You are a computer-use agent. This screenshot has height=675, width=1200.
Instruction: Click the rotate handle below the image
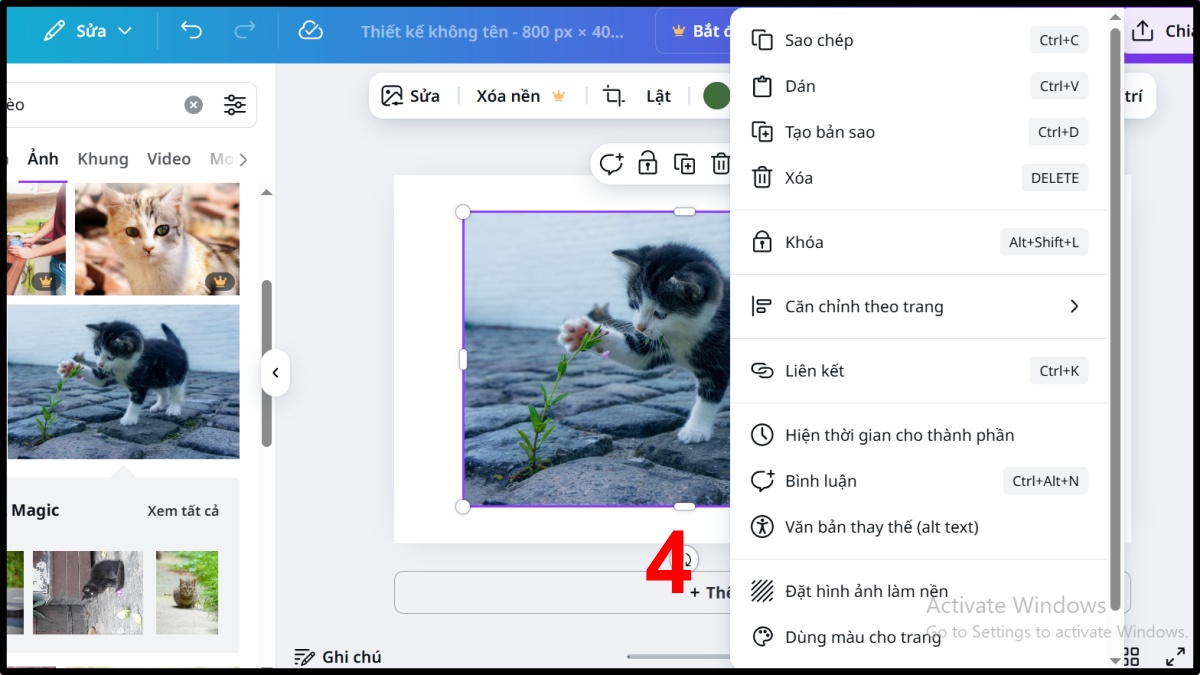coord(687,561)
